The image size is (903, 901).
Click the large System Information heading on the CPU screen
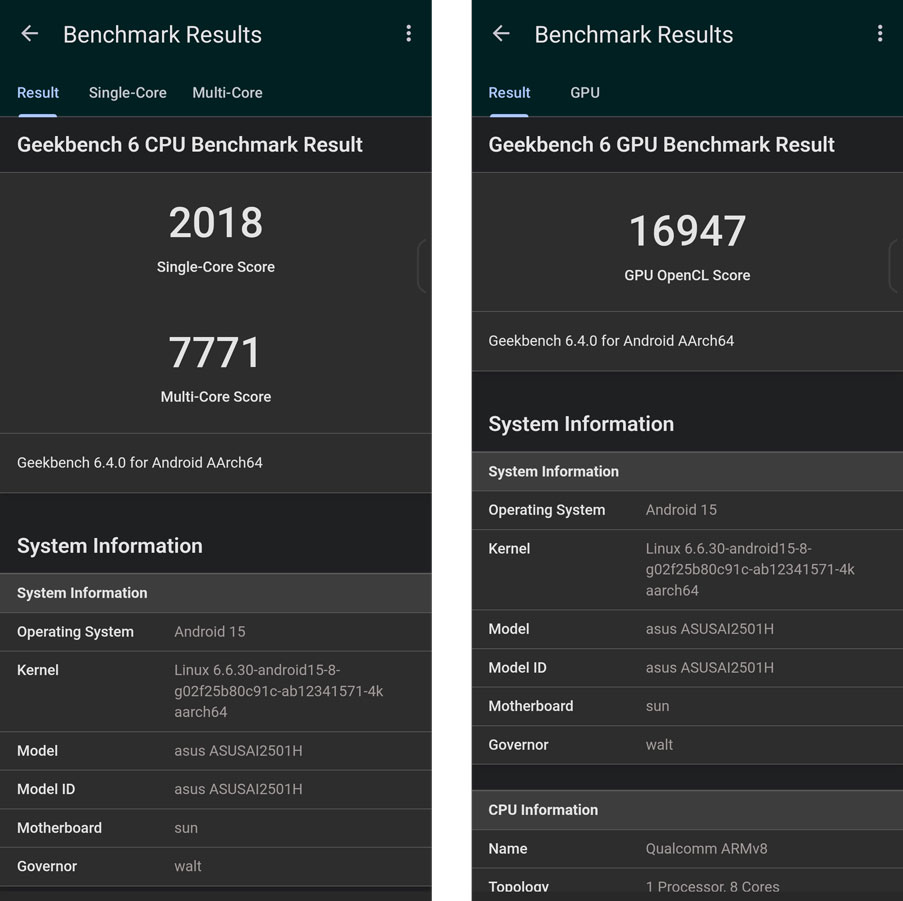110,546
